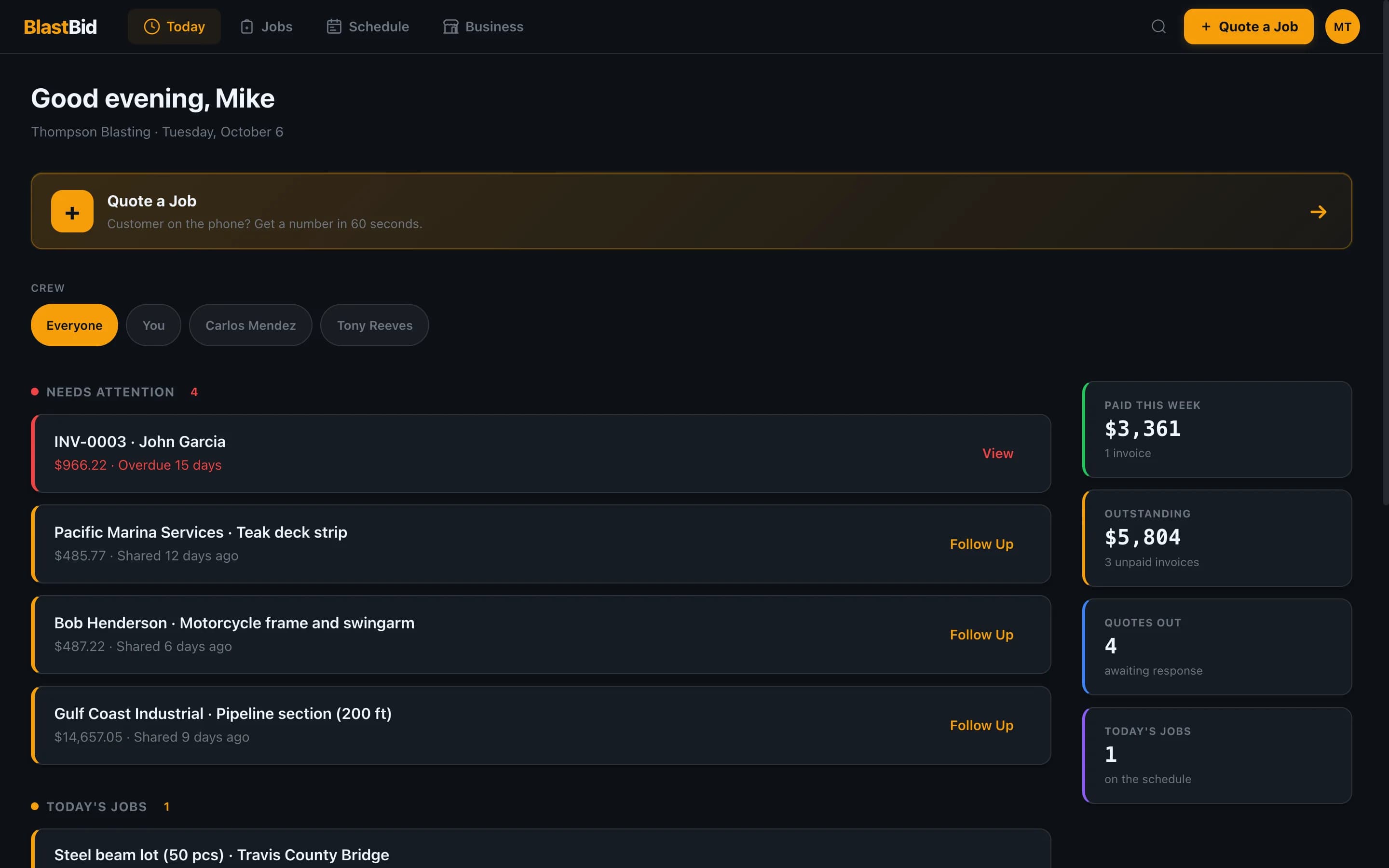Click the $14,657.05 Shared 9 days ago text
Screen dimensions: 1389x868
pyautogui.click(x=151, y=737)
